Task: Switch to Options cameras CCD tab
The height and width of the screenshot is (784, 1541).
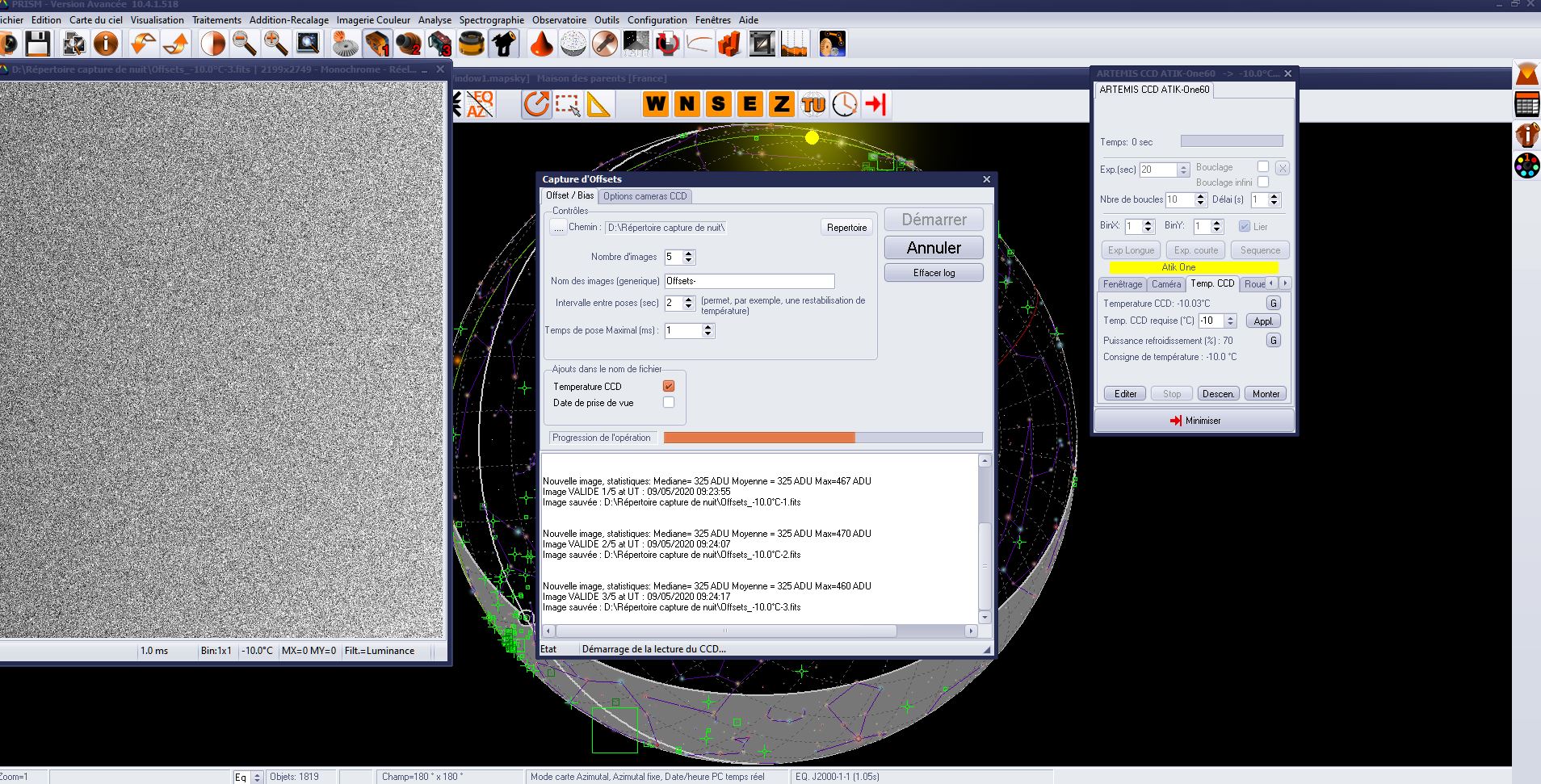Action: click(645, 196)
